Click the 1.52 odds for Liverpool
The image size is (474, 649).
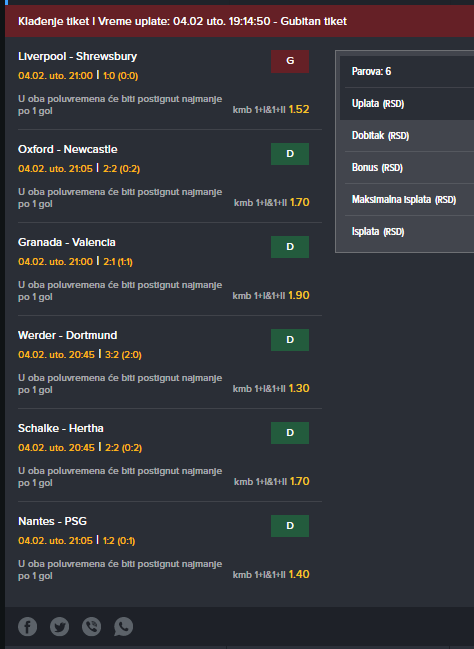pos(299,109)
